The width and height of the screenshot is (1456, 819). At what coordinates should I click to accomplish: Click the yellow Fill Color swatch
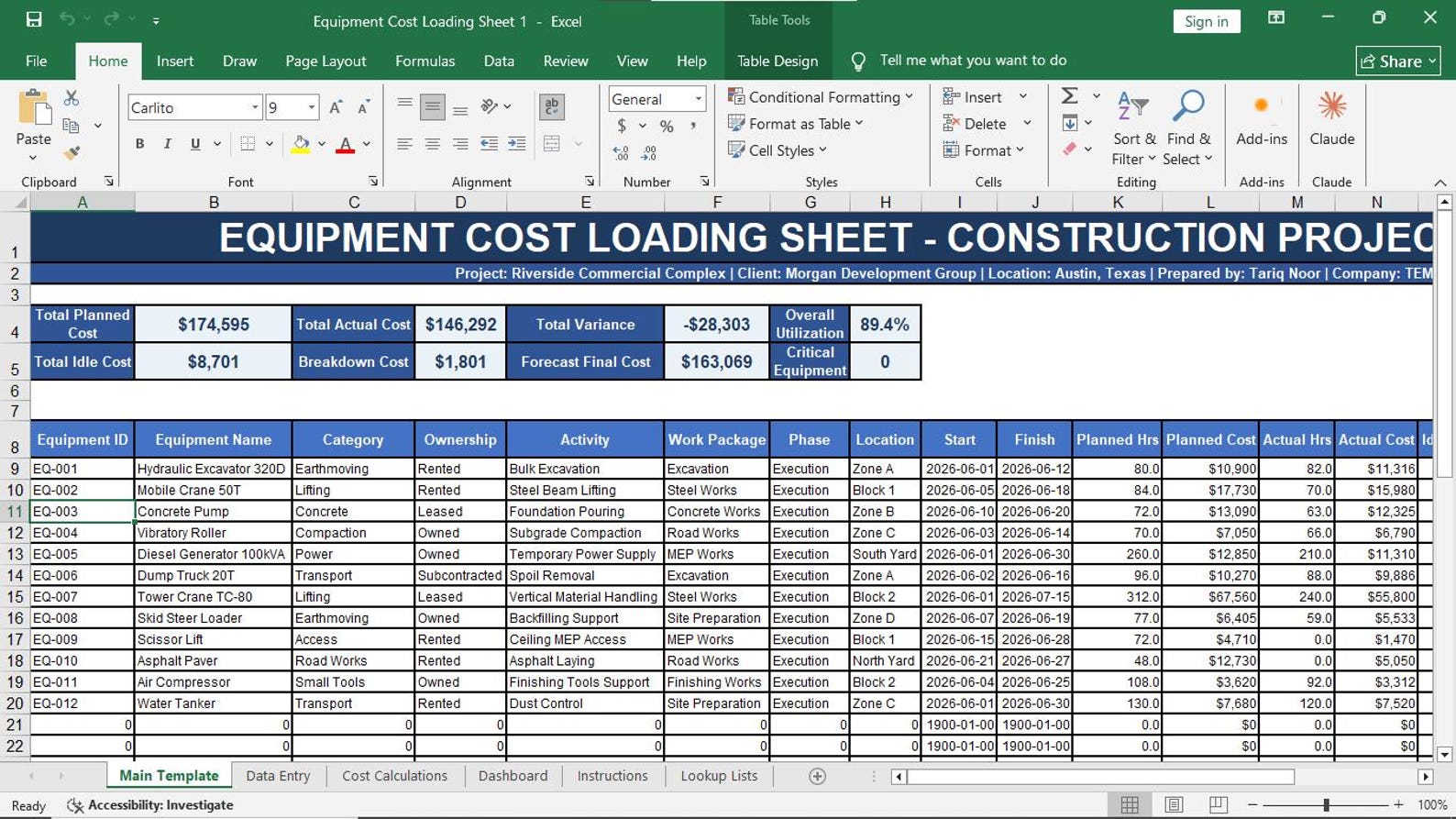click(301, 144)
